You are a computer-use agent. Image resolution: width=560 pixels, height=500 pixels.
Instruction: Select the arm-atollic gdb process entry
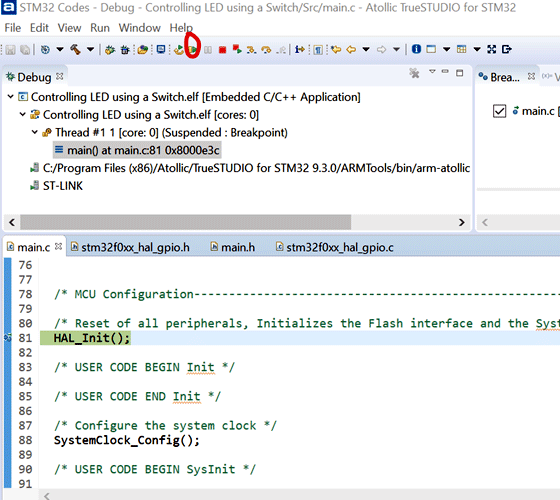pos(250,168)
